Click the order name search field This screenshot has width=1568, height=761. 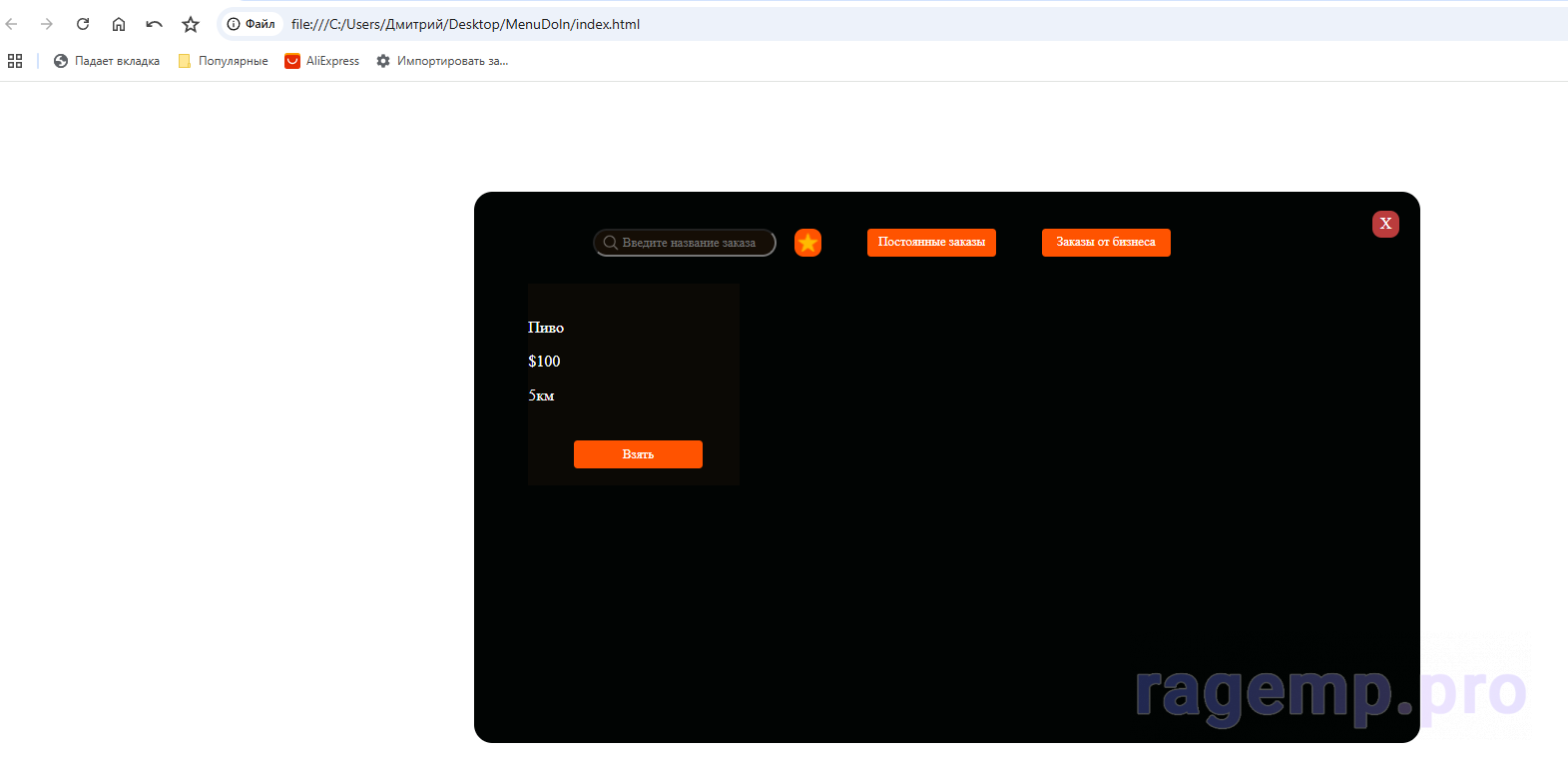685,243
